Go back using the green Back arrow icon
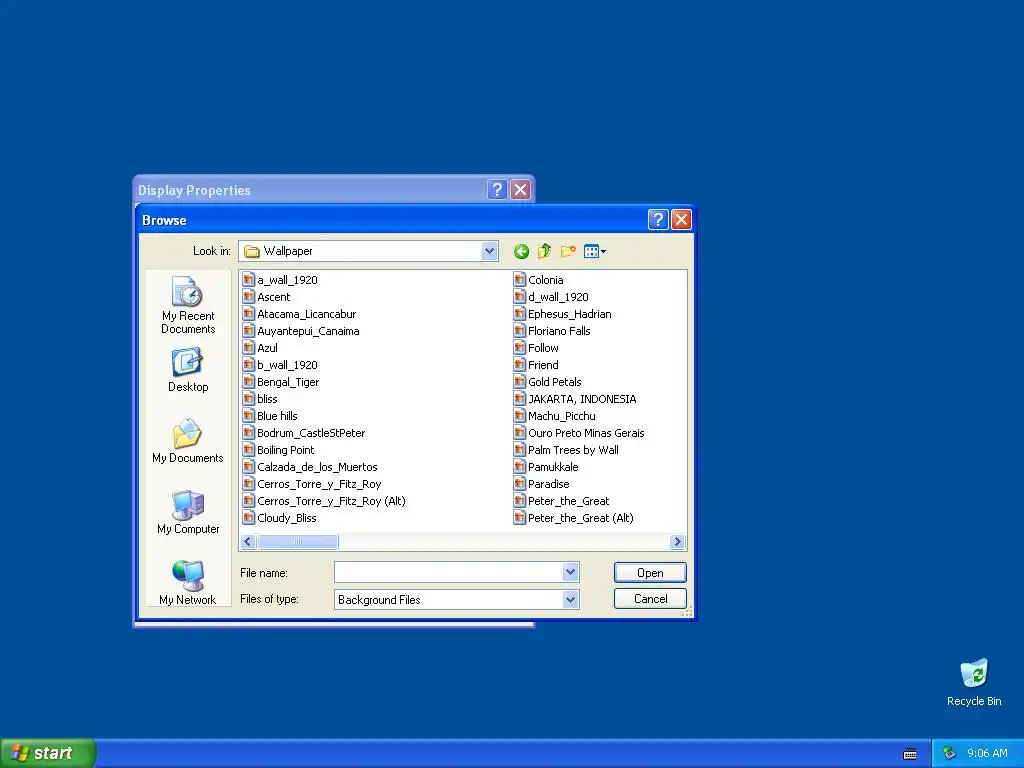The height and width of the screenshot is (768, 1024). coord(521,251)
